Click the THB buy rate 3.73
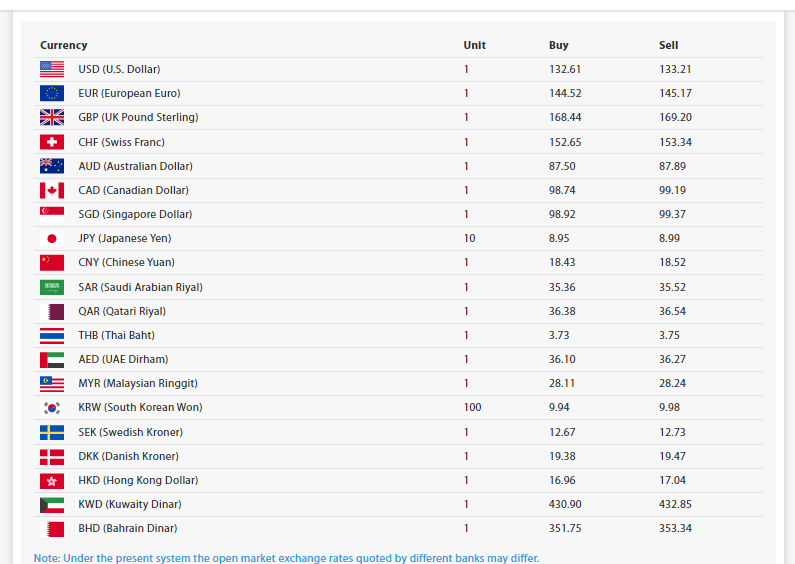The width and height of the screenshot is (795, 564). point(559,335)
